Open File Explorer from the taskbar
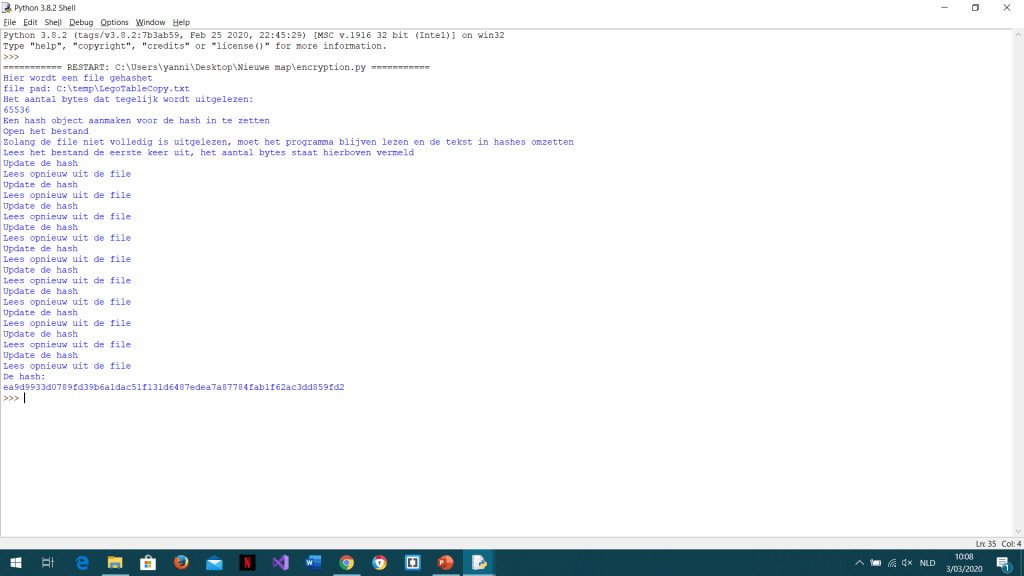 pyautogui.click(x=115, y=563)
